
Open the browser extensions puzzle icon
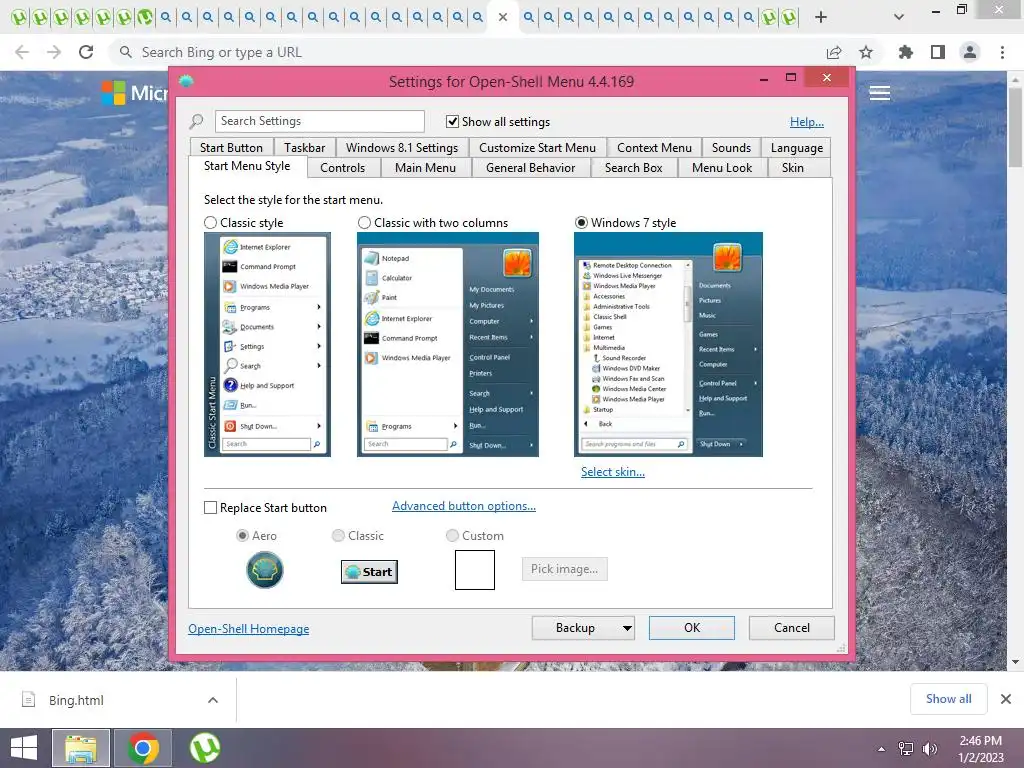coord(906,52)
